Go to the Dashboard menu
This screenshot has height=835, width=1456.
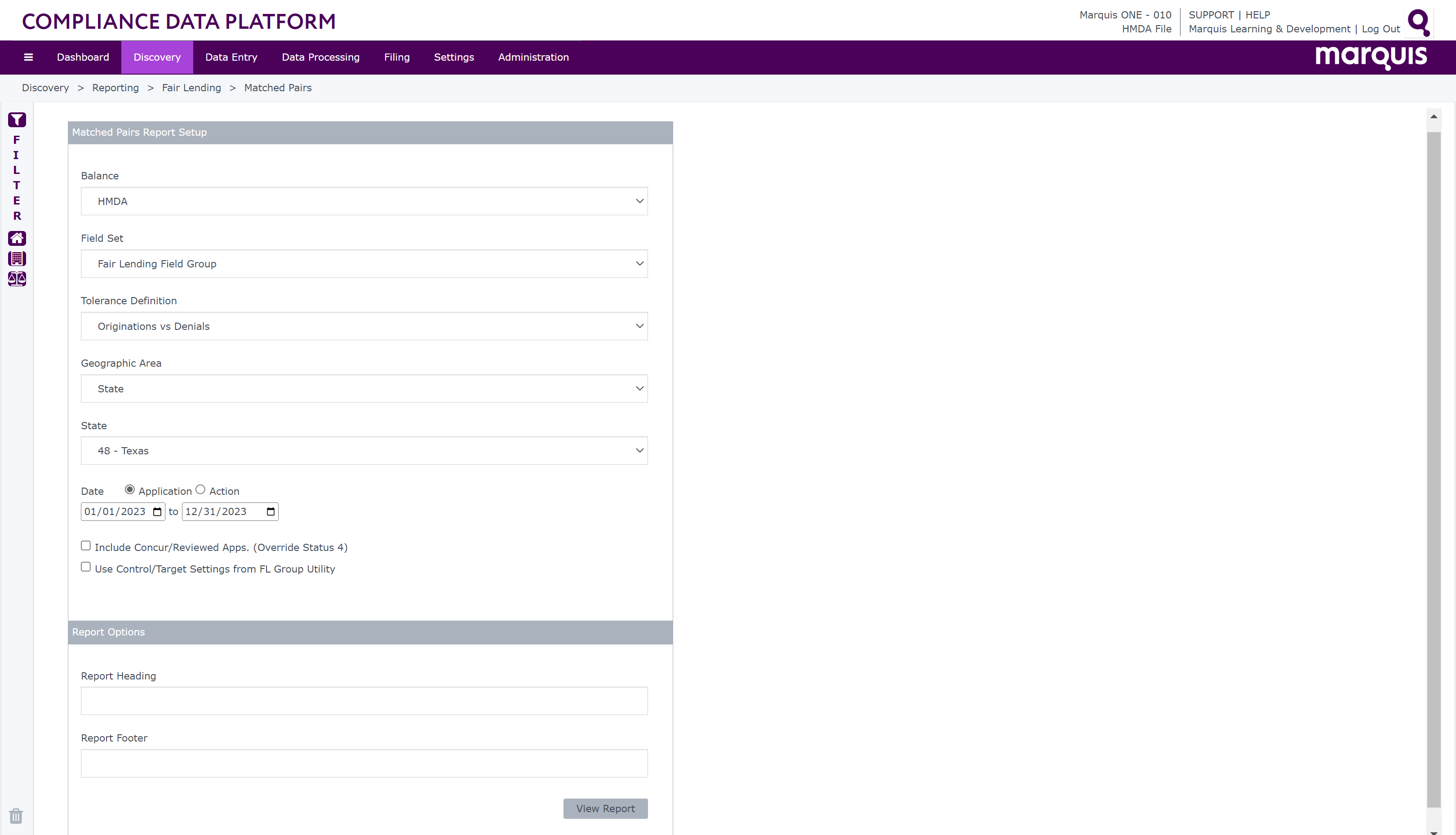(x=83, y=58)
